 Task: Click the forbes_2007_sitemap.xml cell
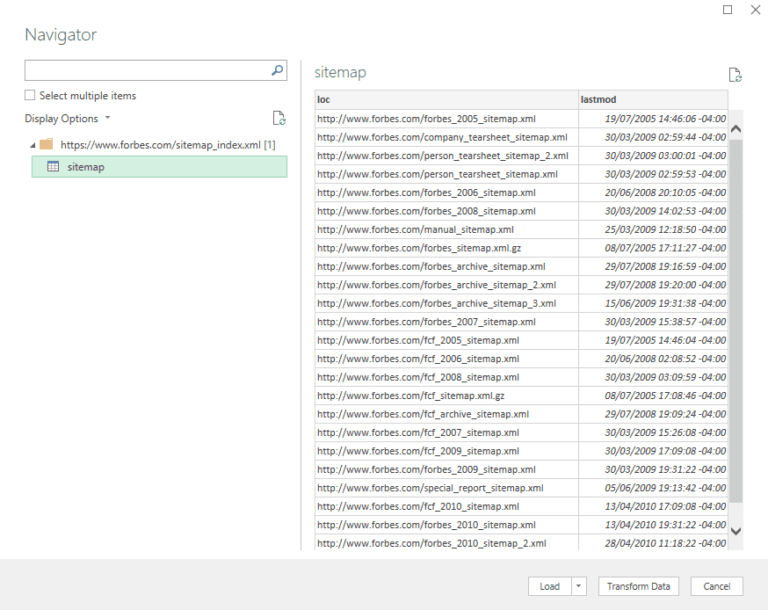pyautogui.click(x=446, y=322)
